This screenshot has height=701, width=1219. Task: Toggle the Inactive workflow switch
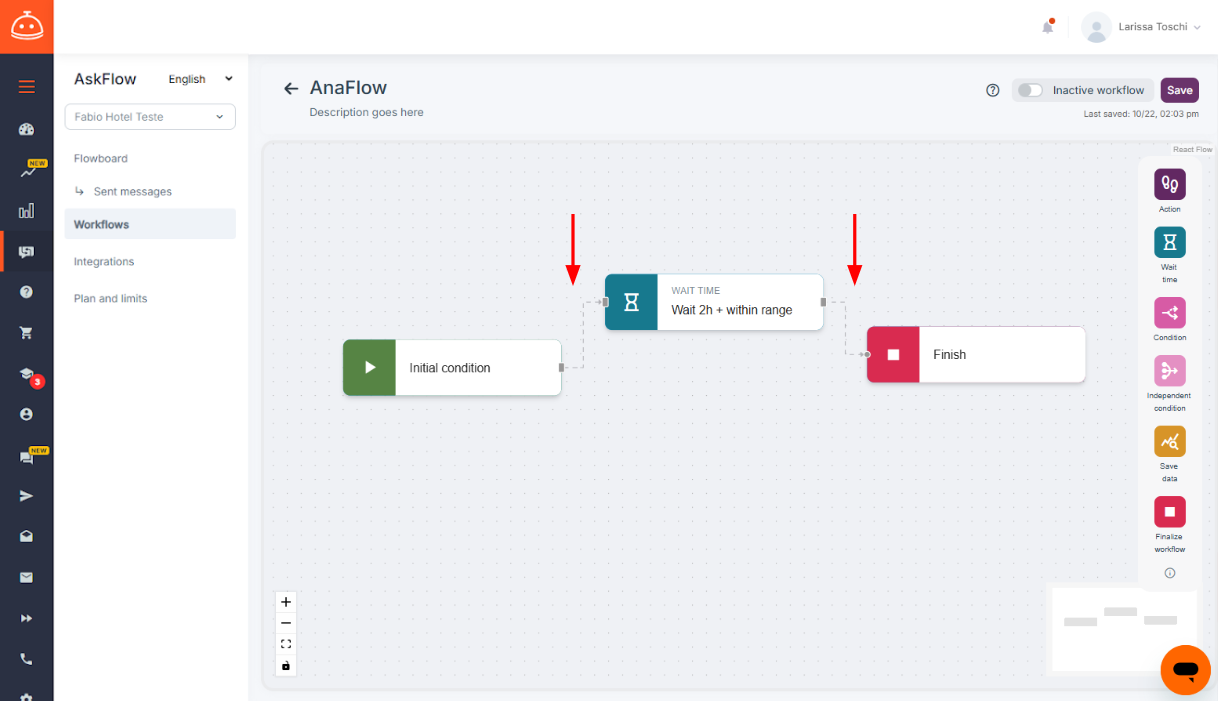pos(1030,90)
